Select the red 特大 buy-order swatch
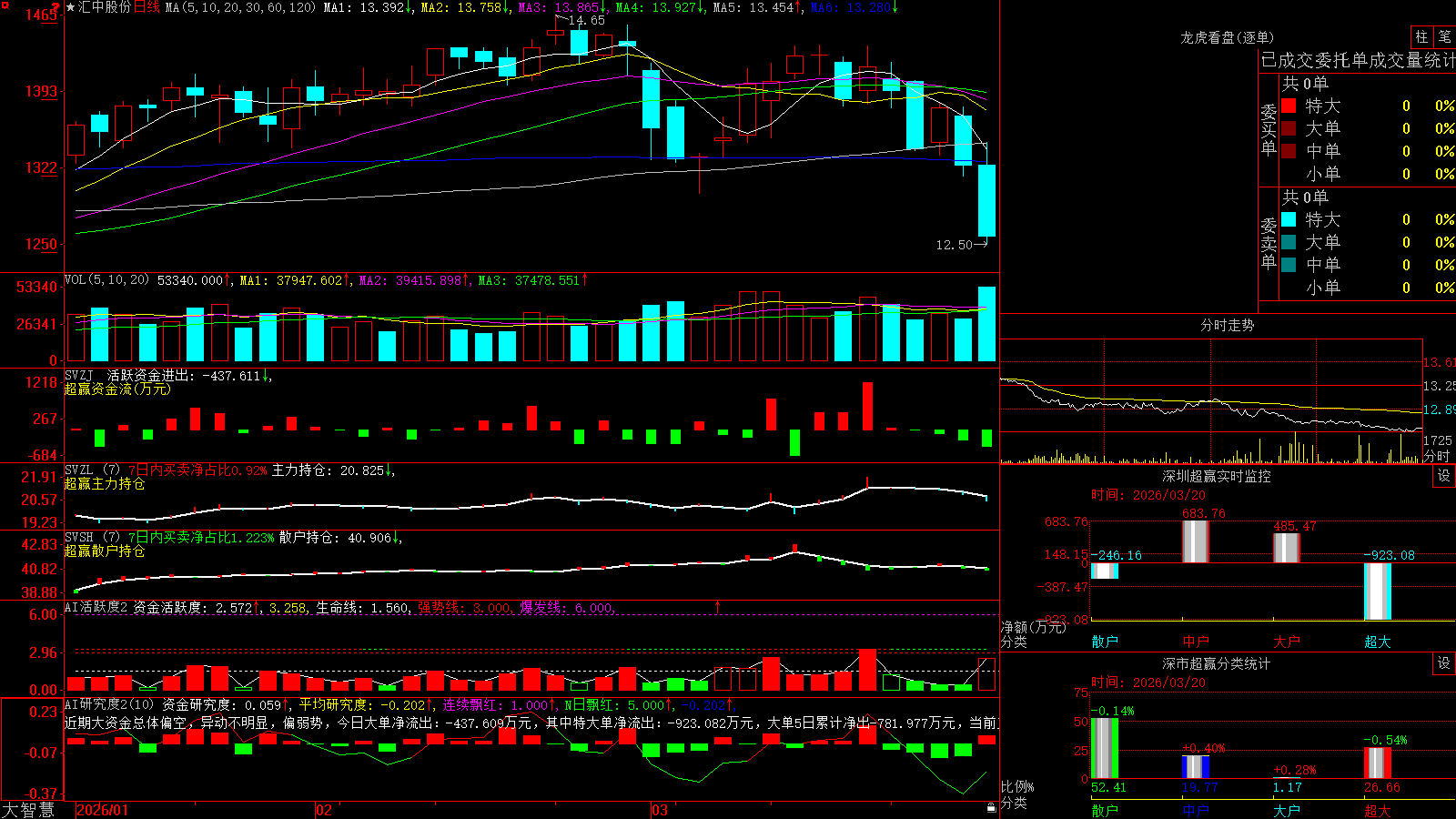The image size is (1456, 819). pyautogui.click(x=1289, y=106)
